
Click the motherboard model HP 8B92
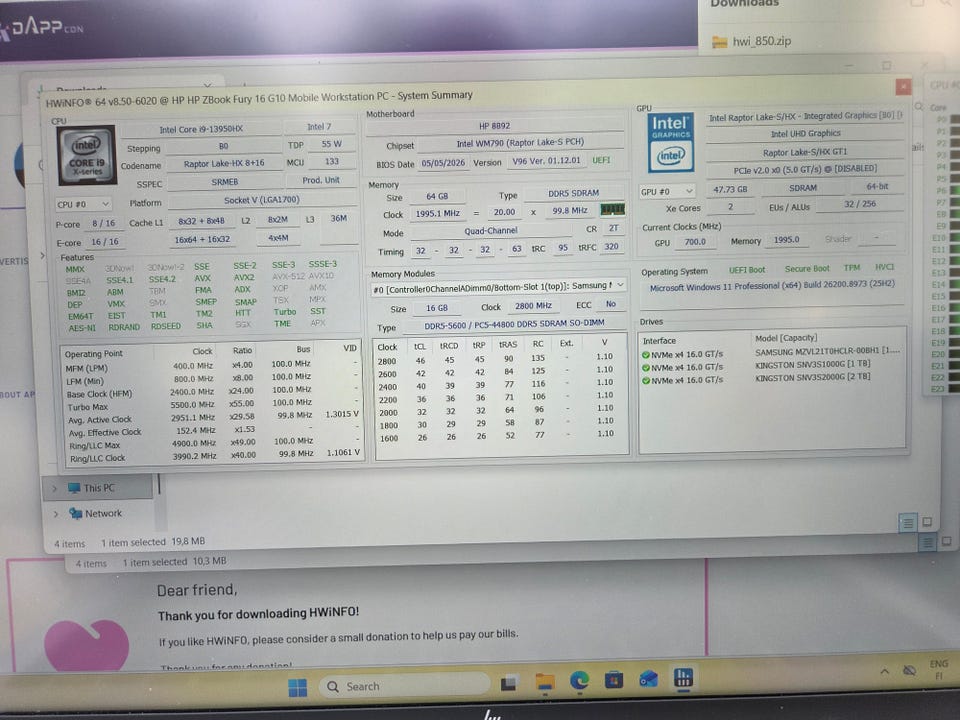point(494,126)
